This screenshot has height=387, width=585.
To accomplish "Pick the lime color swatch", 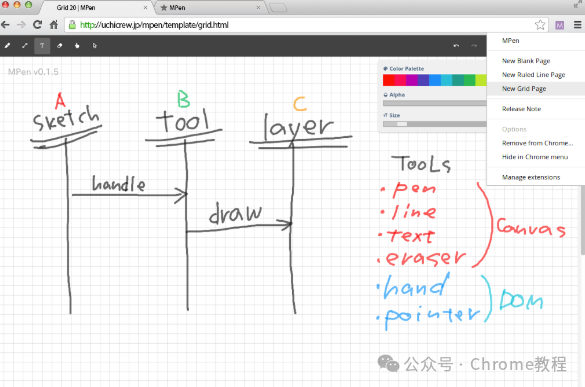I will point(481,80).
